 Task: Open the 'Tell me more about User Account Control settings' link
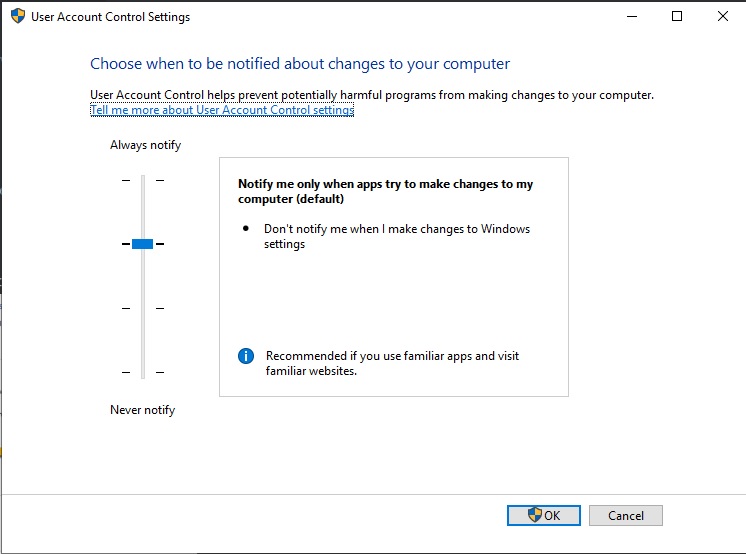(222, 110)
